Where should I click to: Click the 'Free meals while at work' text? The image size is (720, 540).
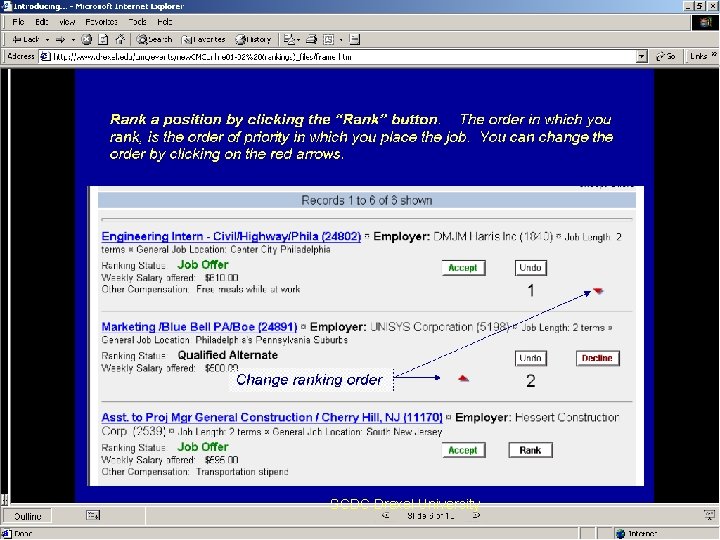tap(248, 289)
